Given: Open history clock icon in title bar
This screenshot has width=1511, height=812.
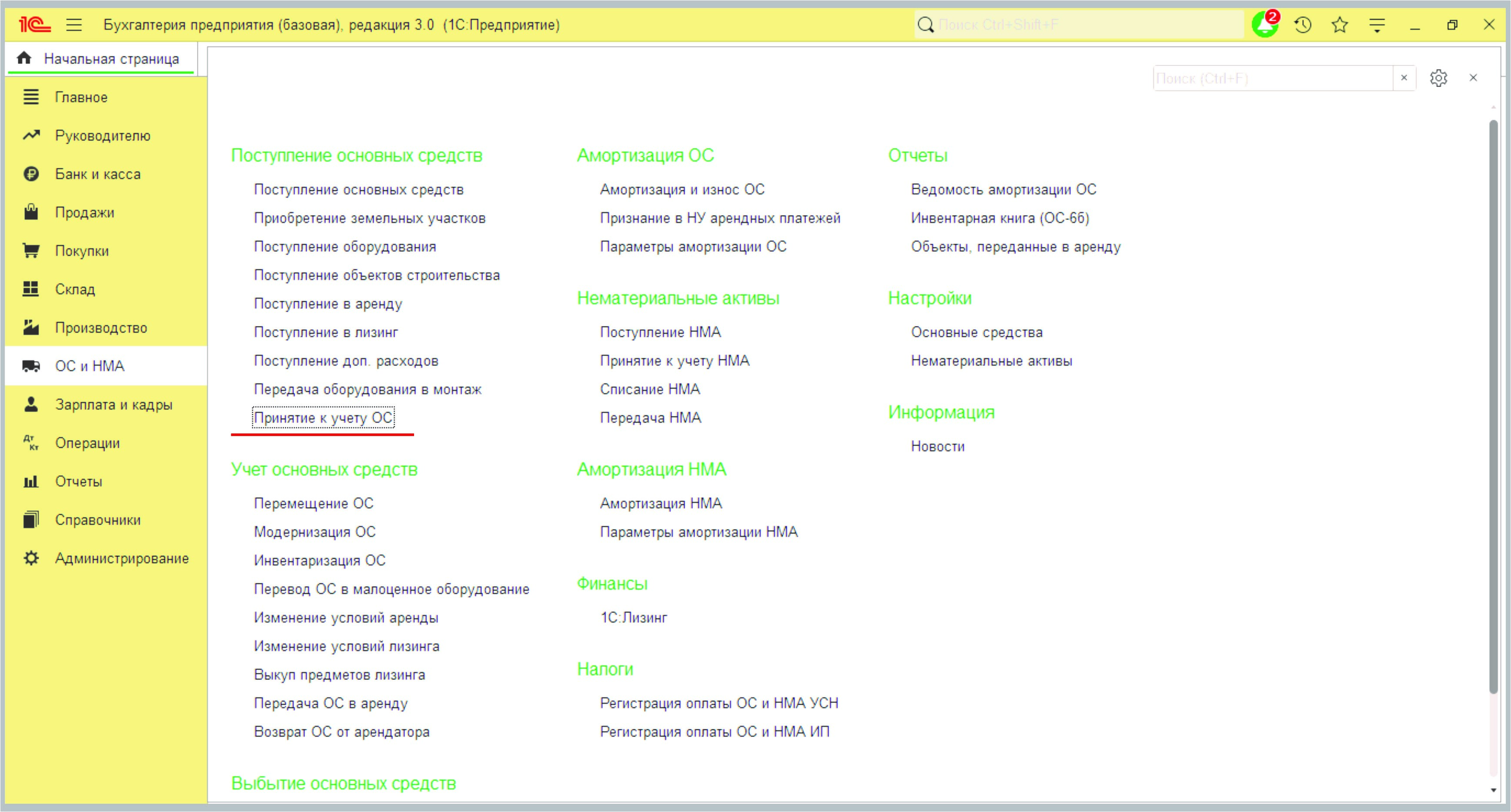Looking at the screenshot, I should click(1303, 25).
